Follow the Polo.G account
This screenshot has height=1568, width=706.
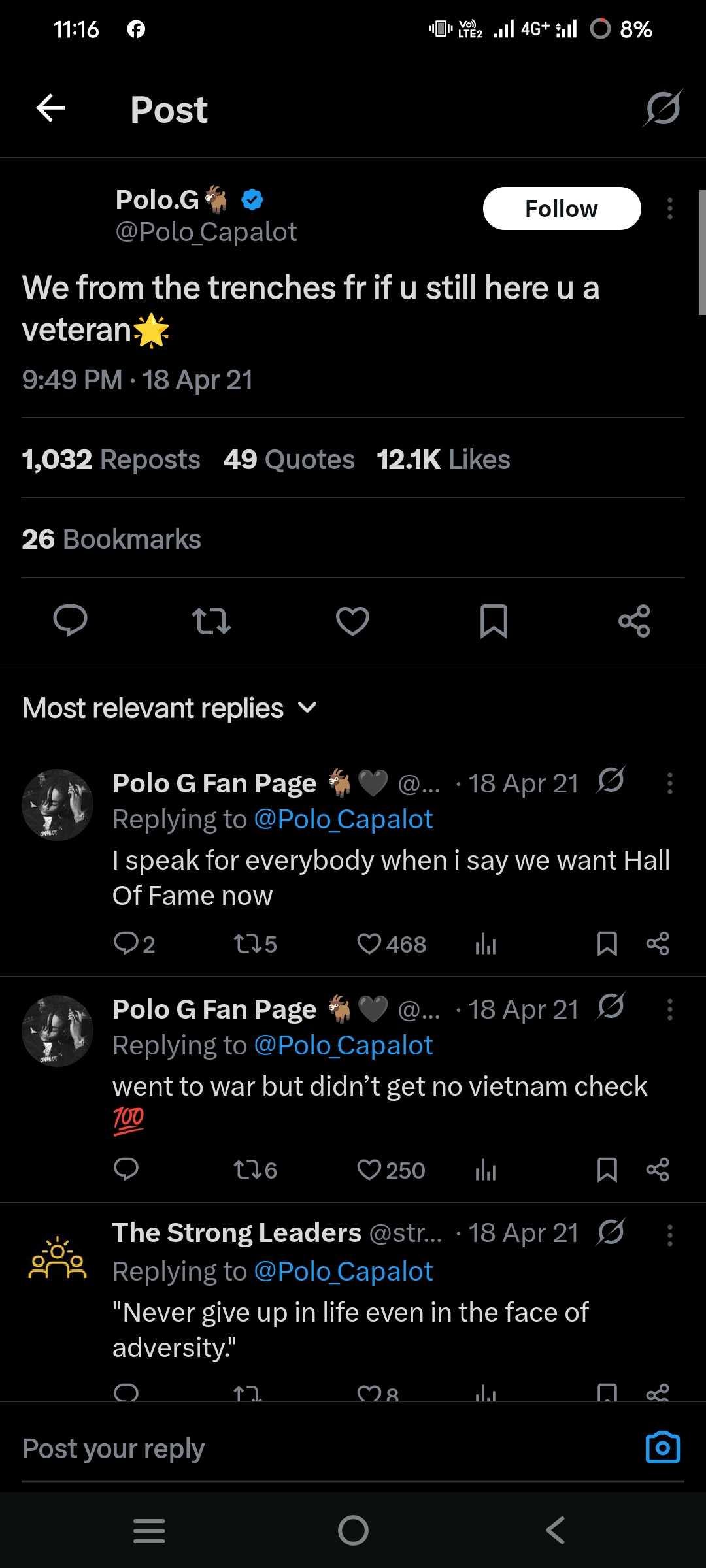[x=562, y=208]
